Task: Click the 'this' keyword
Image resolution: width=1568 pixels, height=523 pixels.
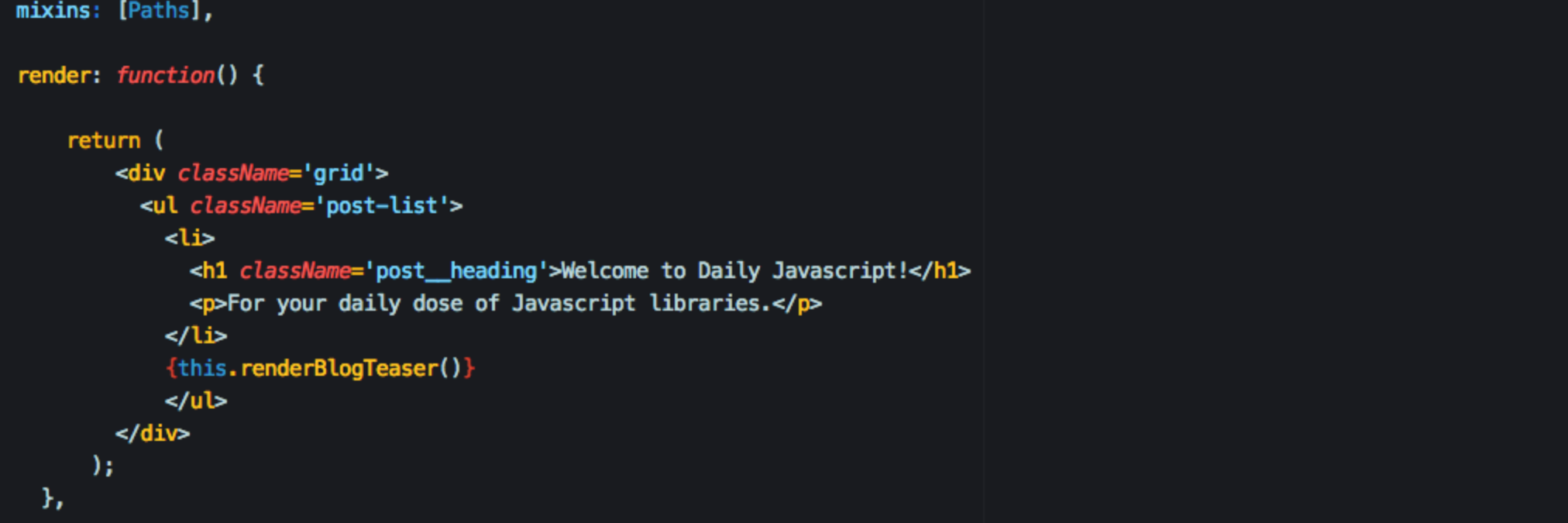Action: tap(202, 368)
